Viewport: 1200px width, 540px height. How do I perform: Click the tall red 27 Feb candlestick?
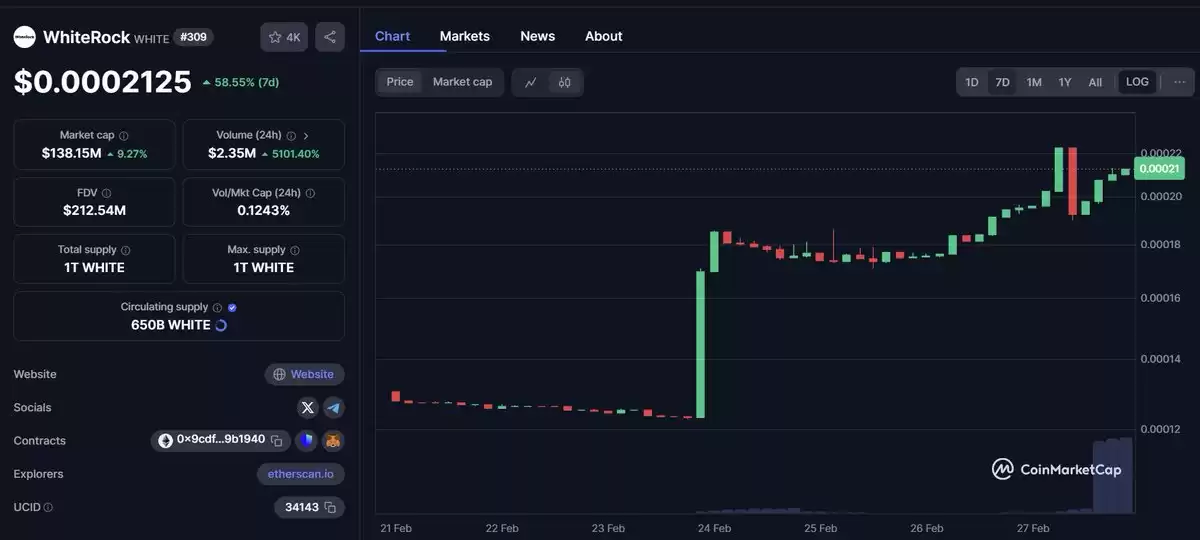(x=1072, y=181)
